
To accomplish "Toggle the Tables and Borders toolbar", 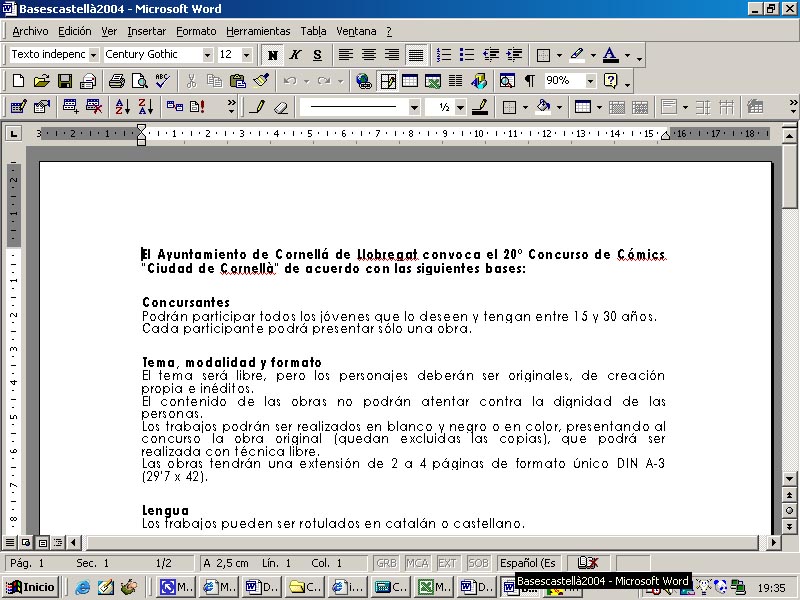I will [388, 81].
